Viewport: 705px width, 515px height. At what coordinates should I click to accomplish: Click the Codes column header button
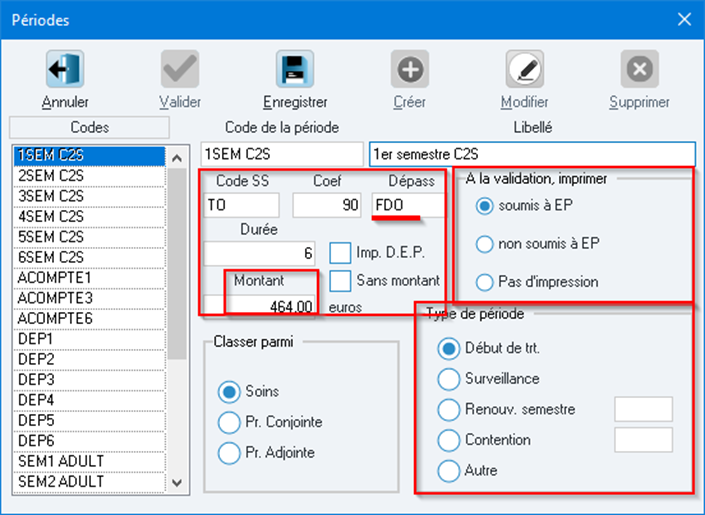pos(89,127)
